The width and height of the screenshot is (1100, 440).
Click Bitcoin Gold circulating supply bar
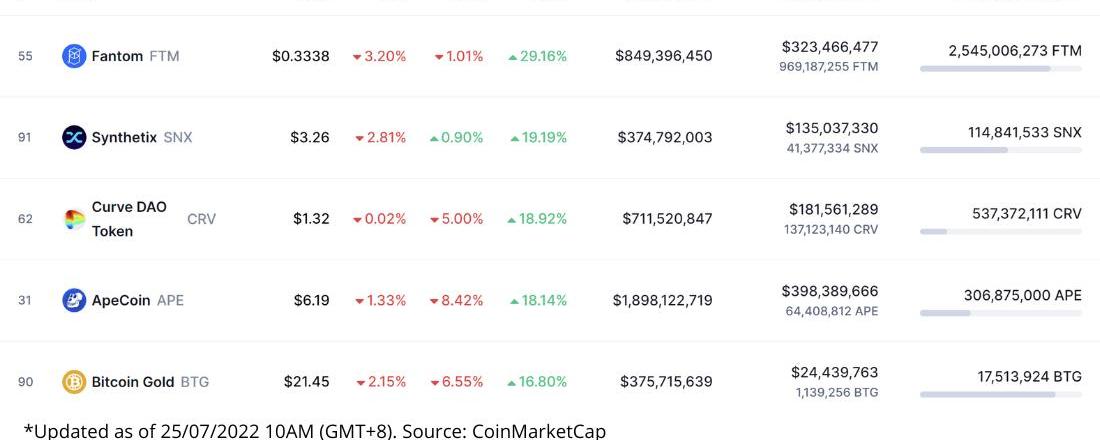pos(1000,394)
